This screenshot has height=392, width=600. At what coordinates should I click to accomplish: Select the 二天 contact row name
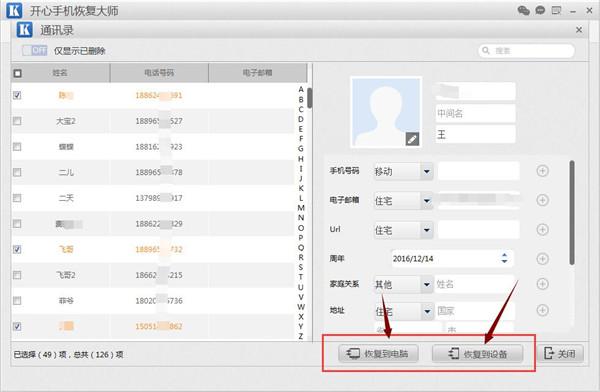point(66,198)
